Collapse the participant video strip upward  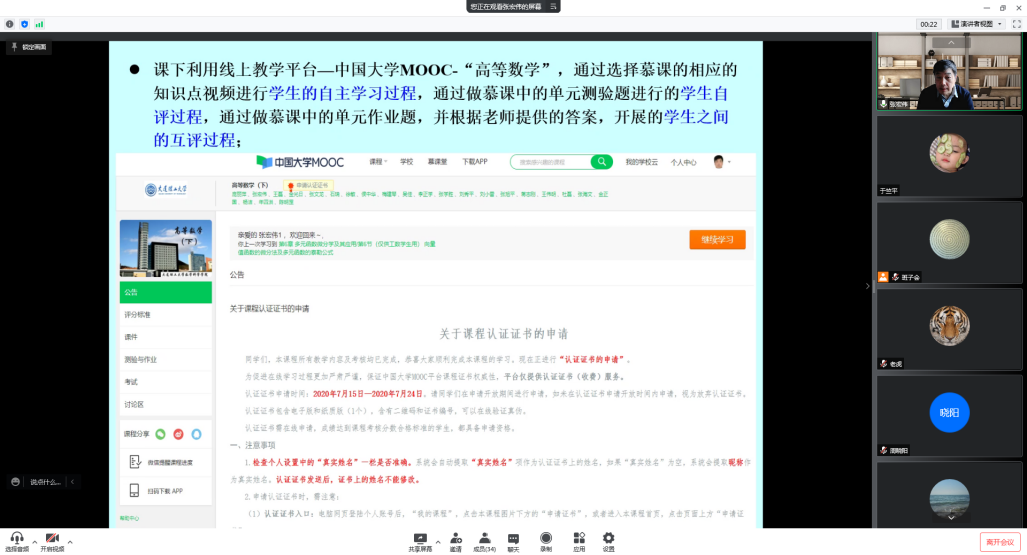point(951,43)
